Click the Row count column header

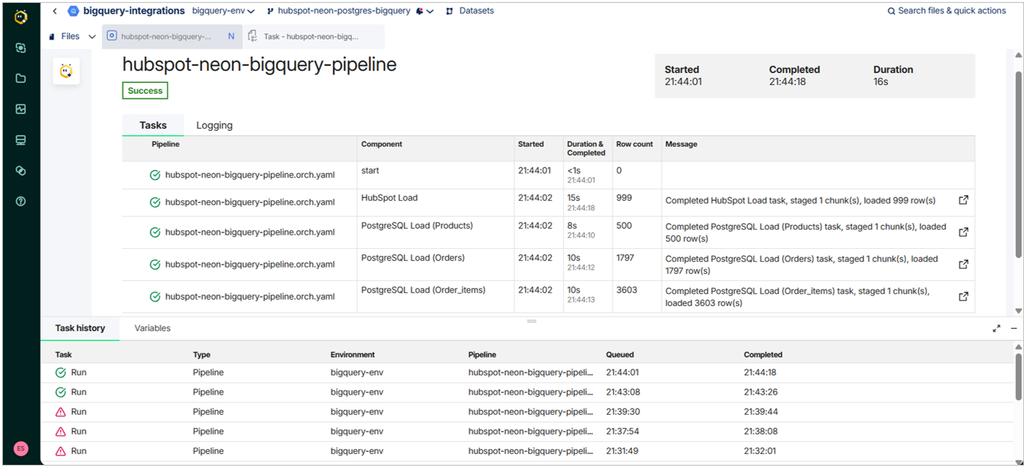[635, 144]
